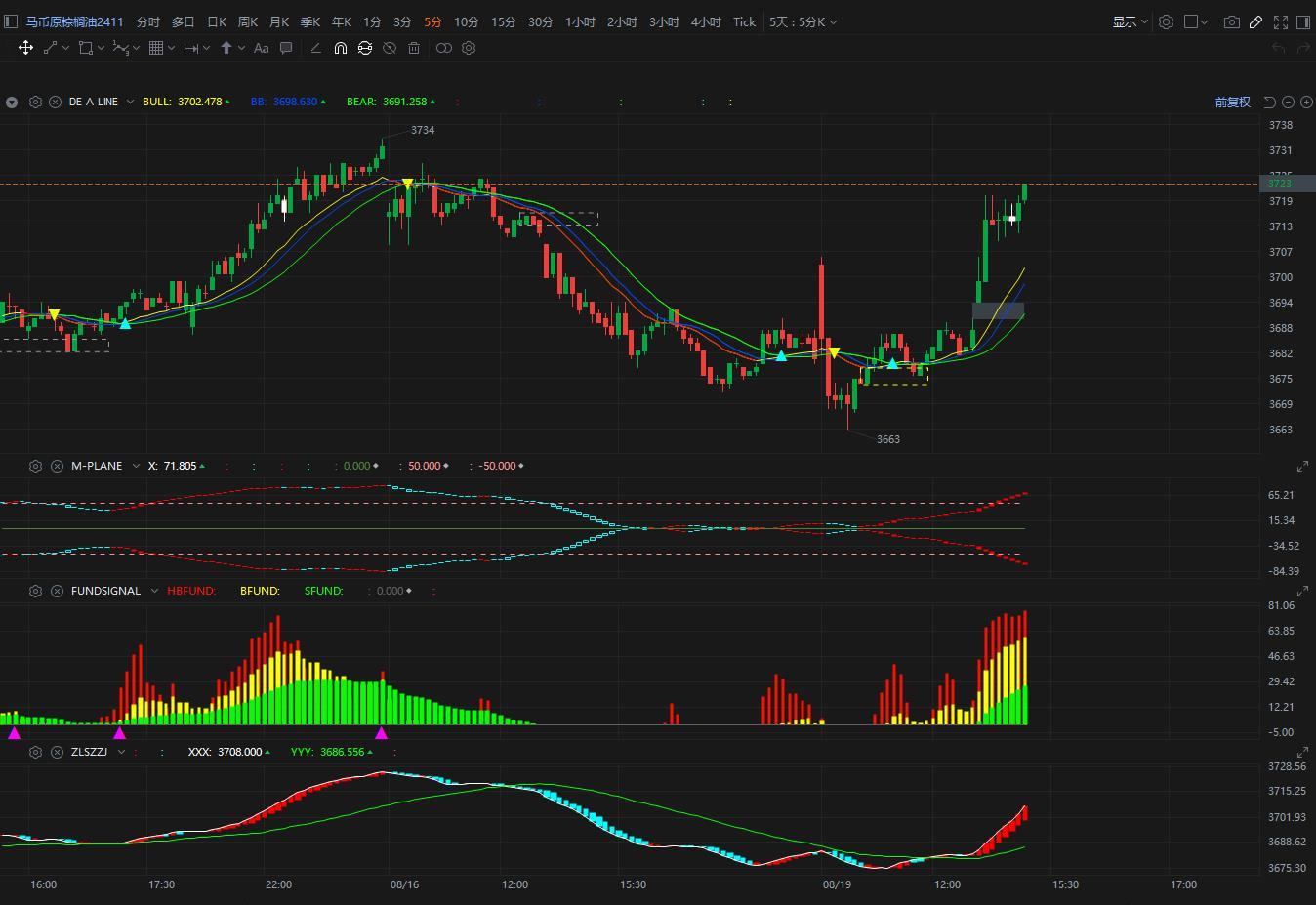The width and height of the screenshot is (1316, 905).
Task: Click symbol name 马币原棕榈油2411
Action: (x=75, y=21)
